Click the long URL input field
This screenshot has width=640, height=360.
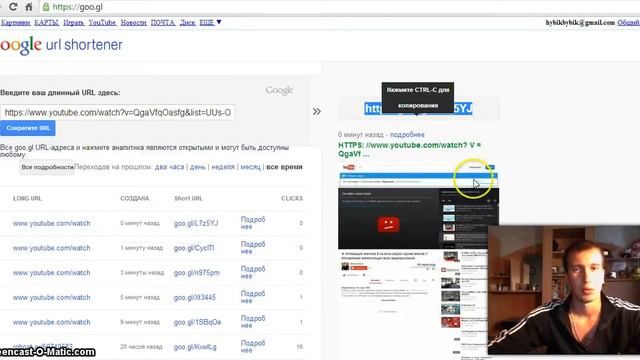118,112
